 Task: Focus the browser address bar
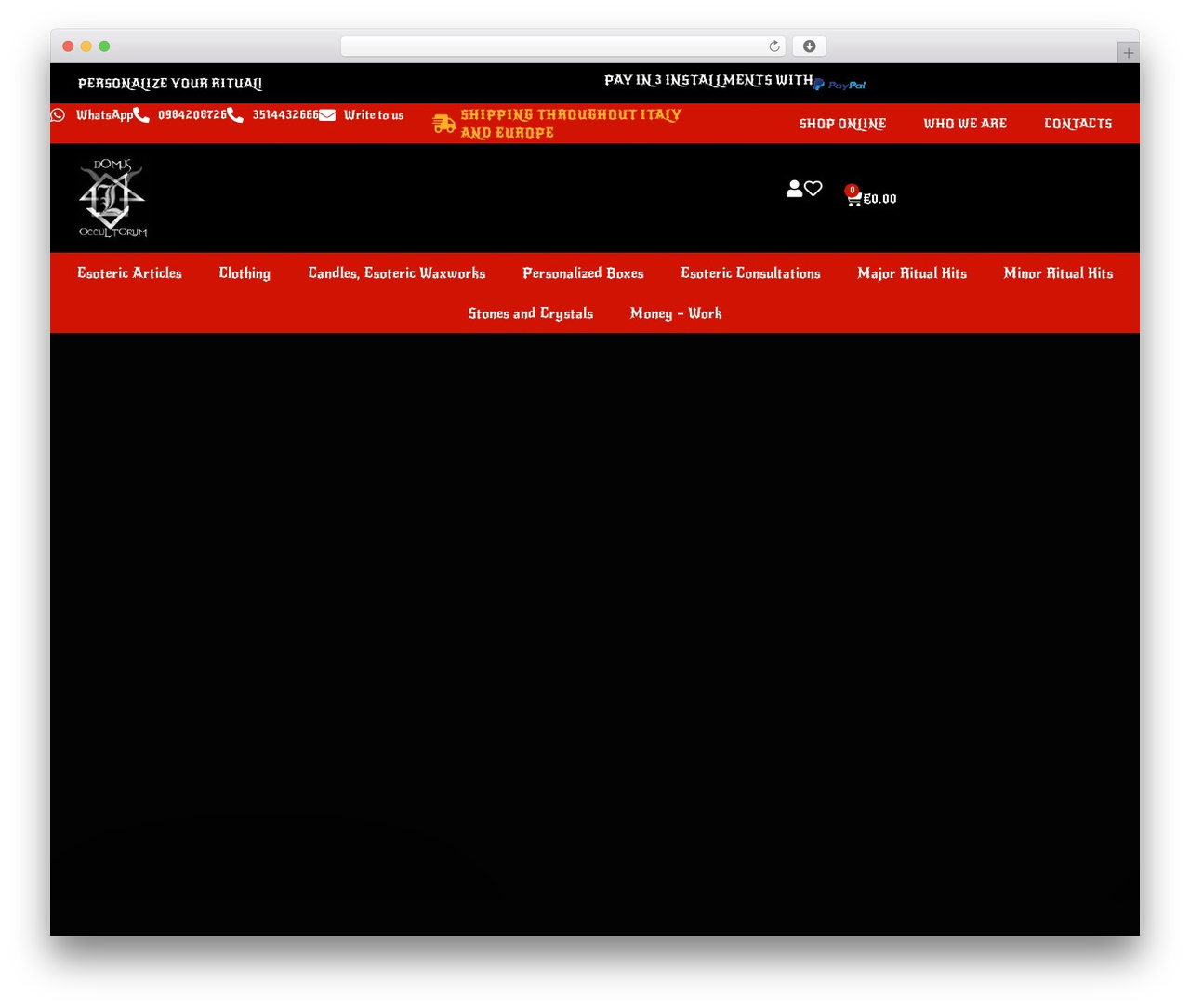tap(563, 46)
